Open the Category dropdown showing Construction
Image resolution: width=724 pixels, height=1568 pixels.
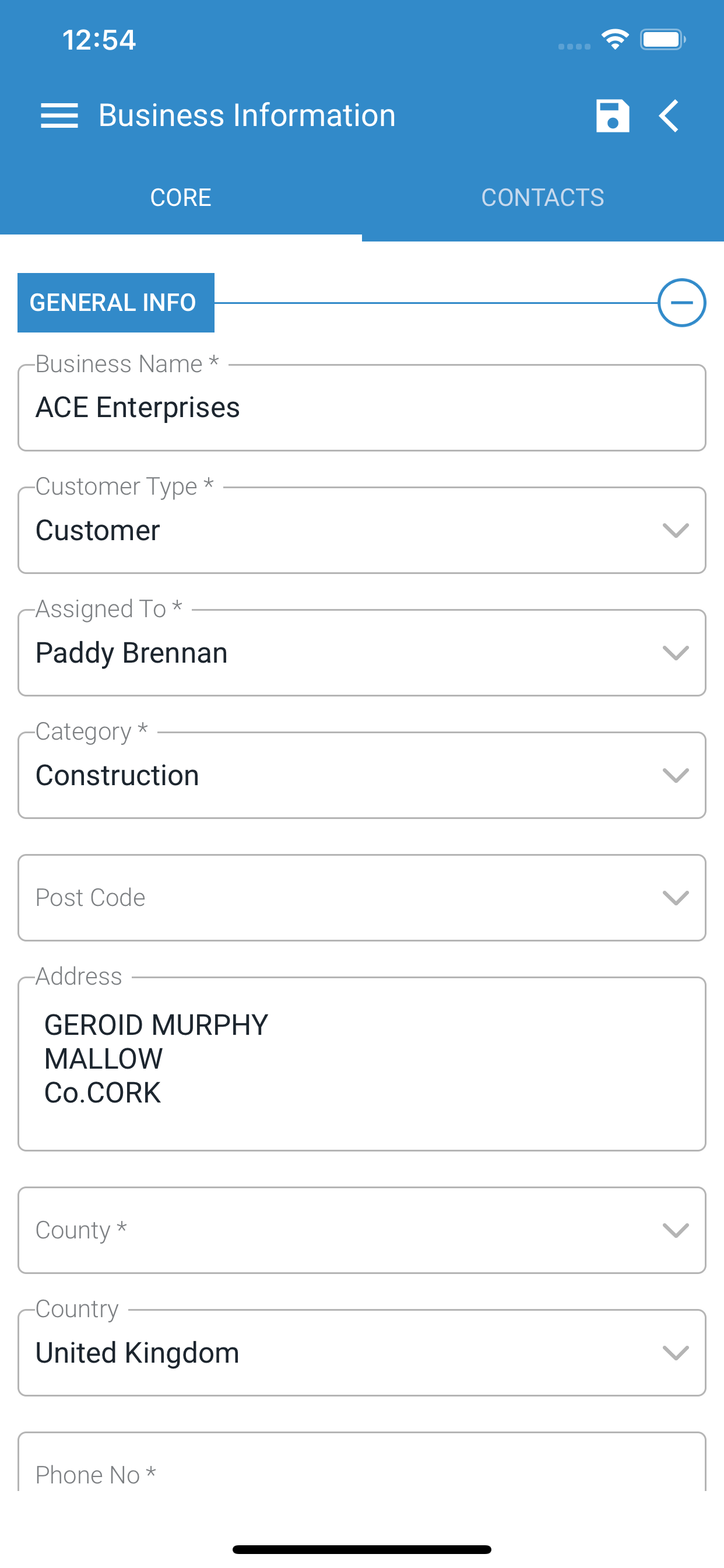pyautogui.click(x=362, y=775)
